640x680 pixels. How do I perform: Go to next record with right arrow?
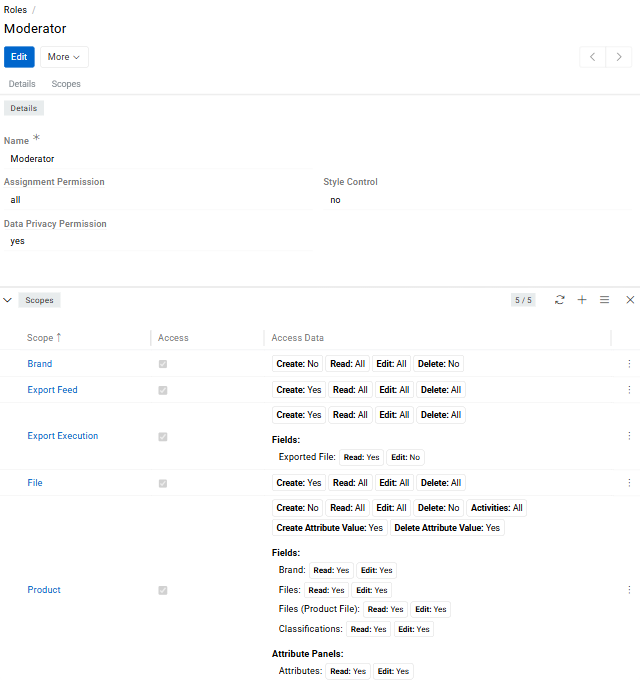[x=619, y=57]
